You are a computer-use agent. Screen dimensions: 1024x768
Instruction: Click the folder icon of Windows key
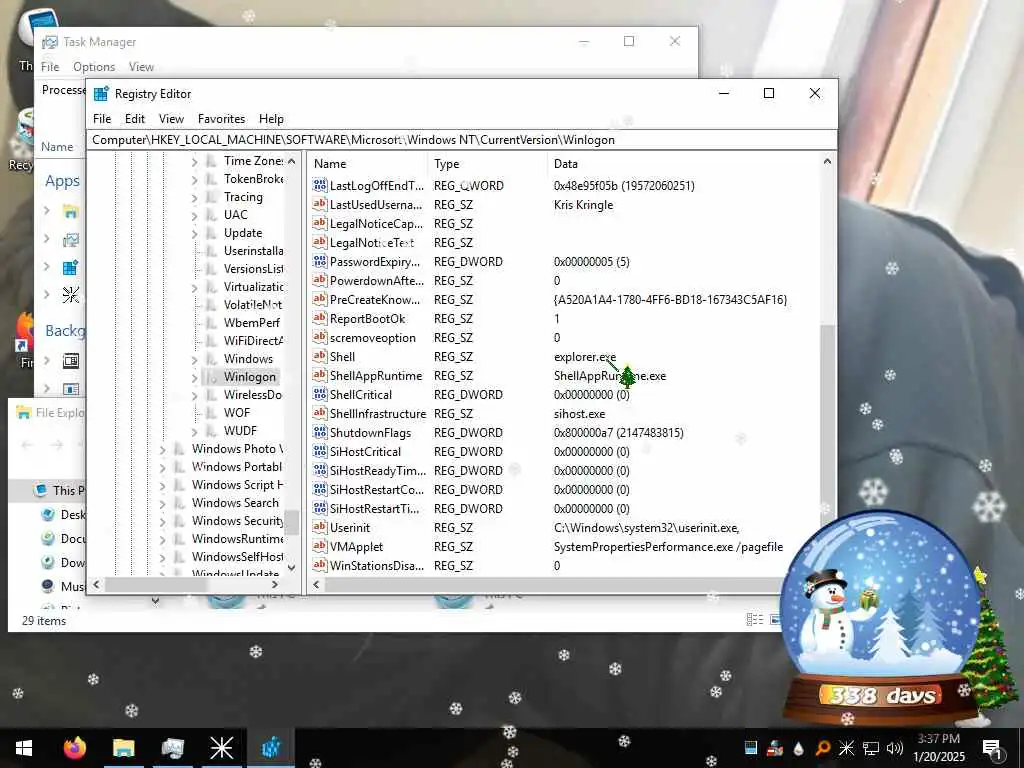coord(211,359)
